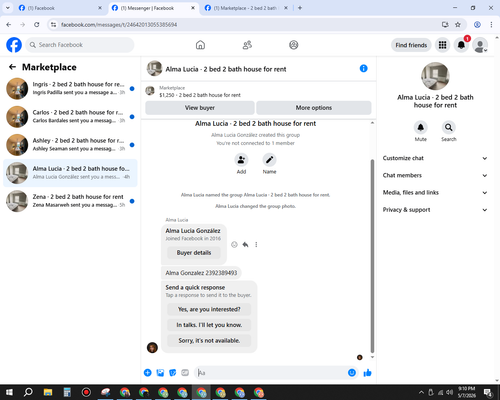Image resolution: width=500 pixels, height=400 pixels.
Task: Click the address bar URL
Action: [x=119, y=25]
